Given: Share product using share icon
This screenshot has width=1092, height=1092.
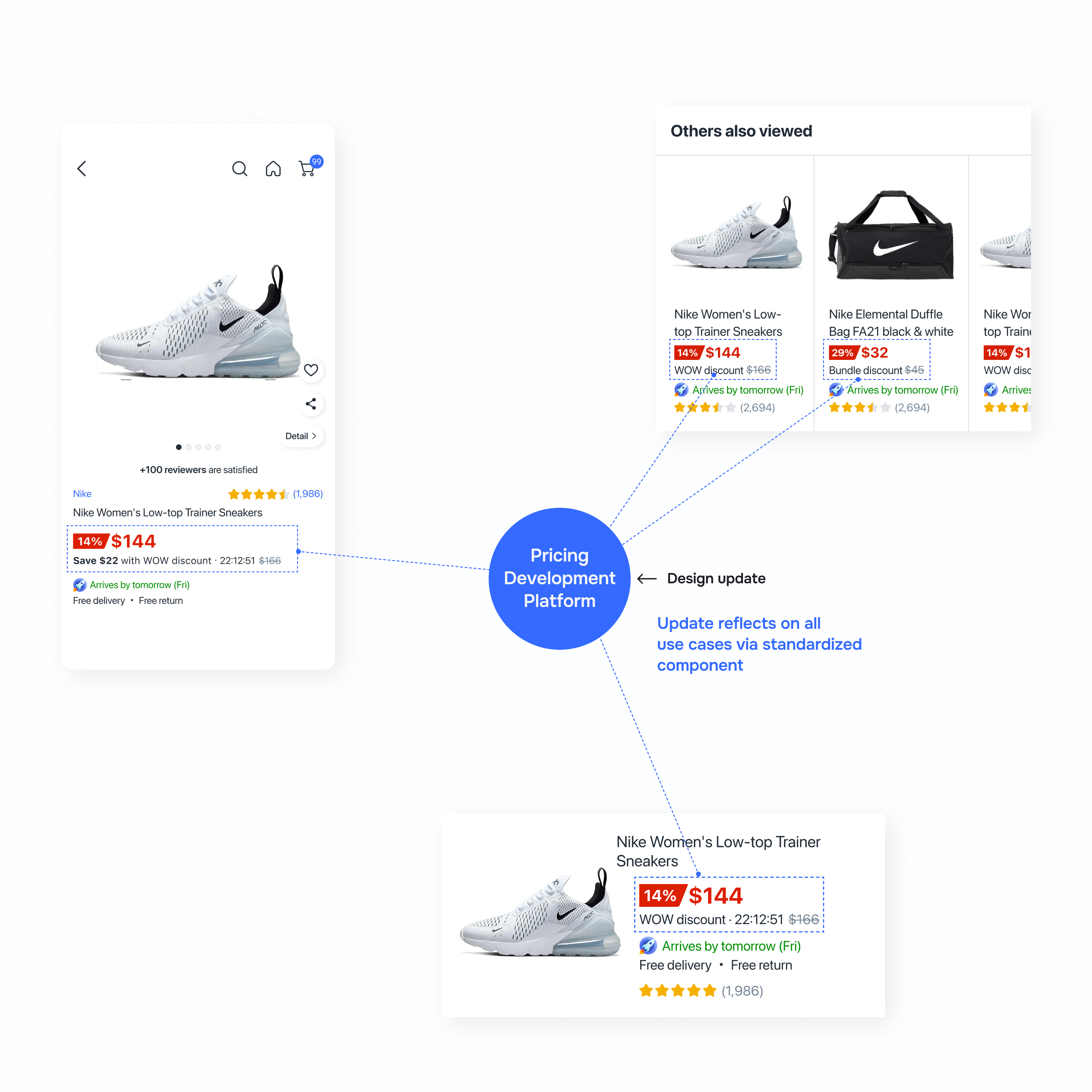Looking at the screenshot, I should [x=311, y=404].
